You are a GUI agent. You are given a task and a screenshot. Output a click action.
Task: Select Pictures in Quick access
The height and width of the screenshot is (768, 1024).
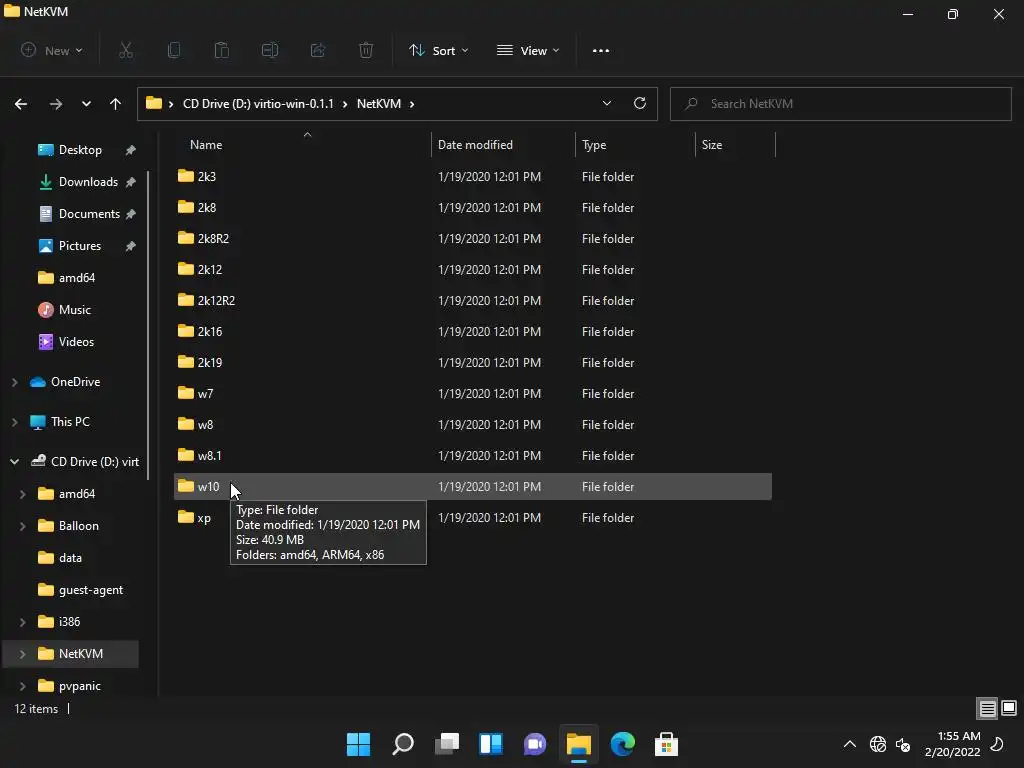(x=80, y=246)
